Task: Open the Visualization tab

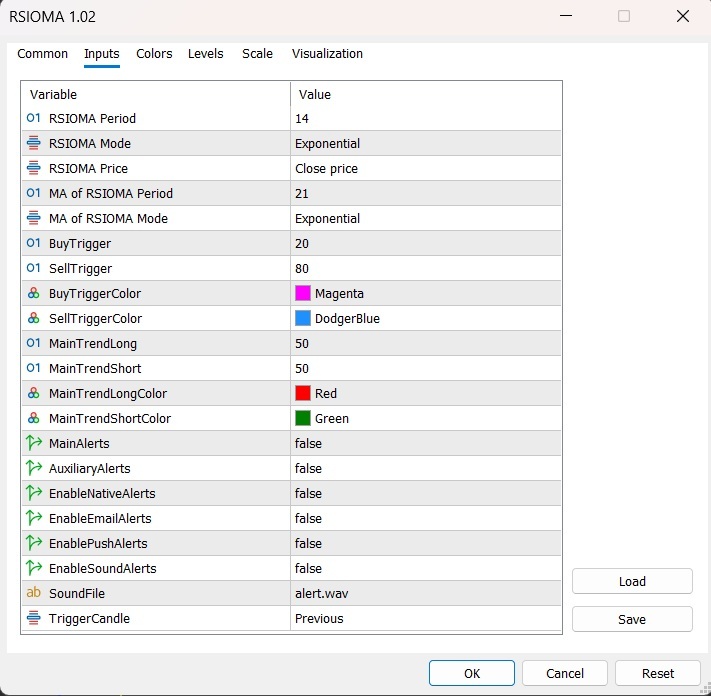Action: (x=327, y=54)
